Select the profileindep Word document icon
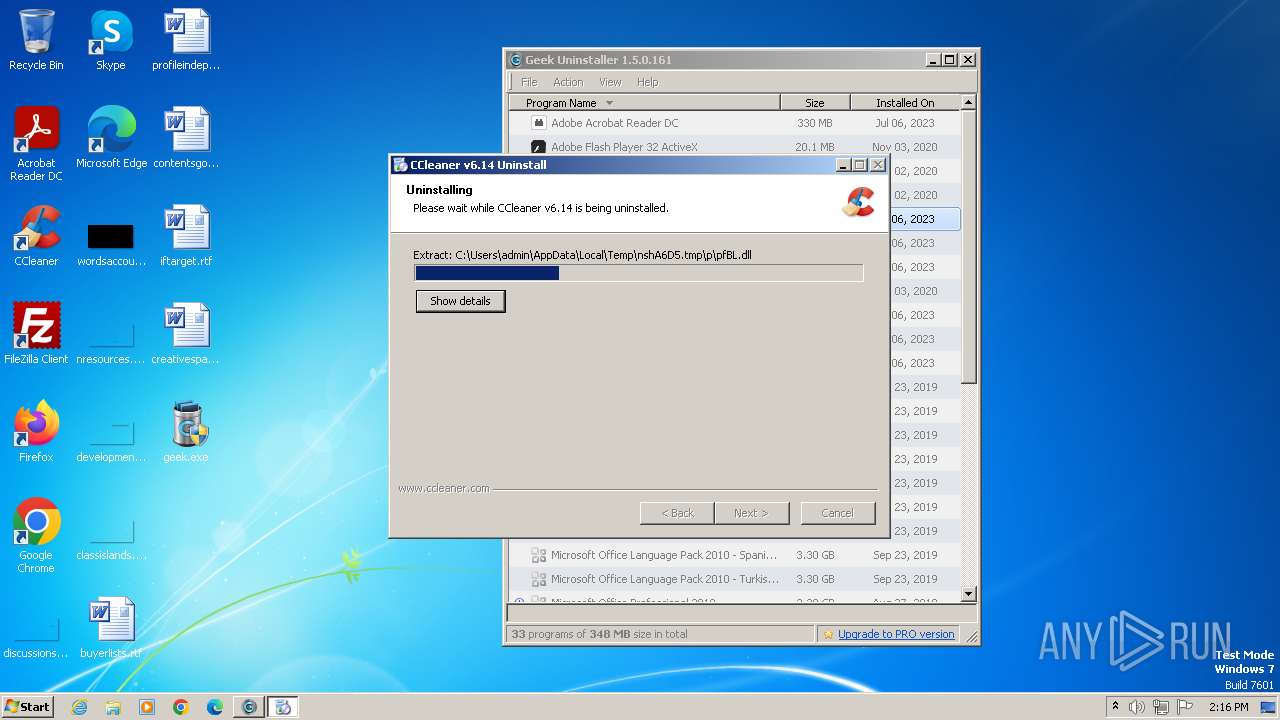Viewport: 1280px width, 720px height. (x=186, y=40)
